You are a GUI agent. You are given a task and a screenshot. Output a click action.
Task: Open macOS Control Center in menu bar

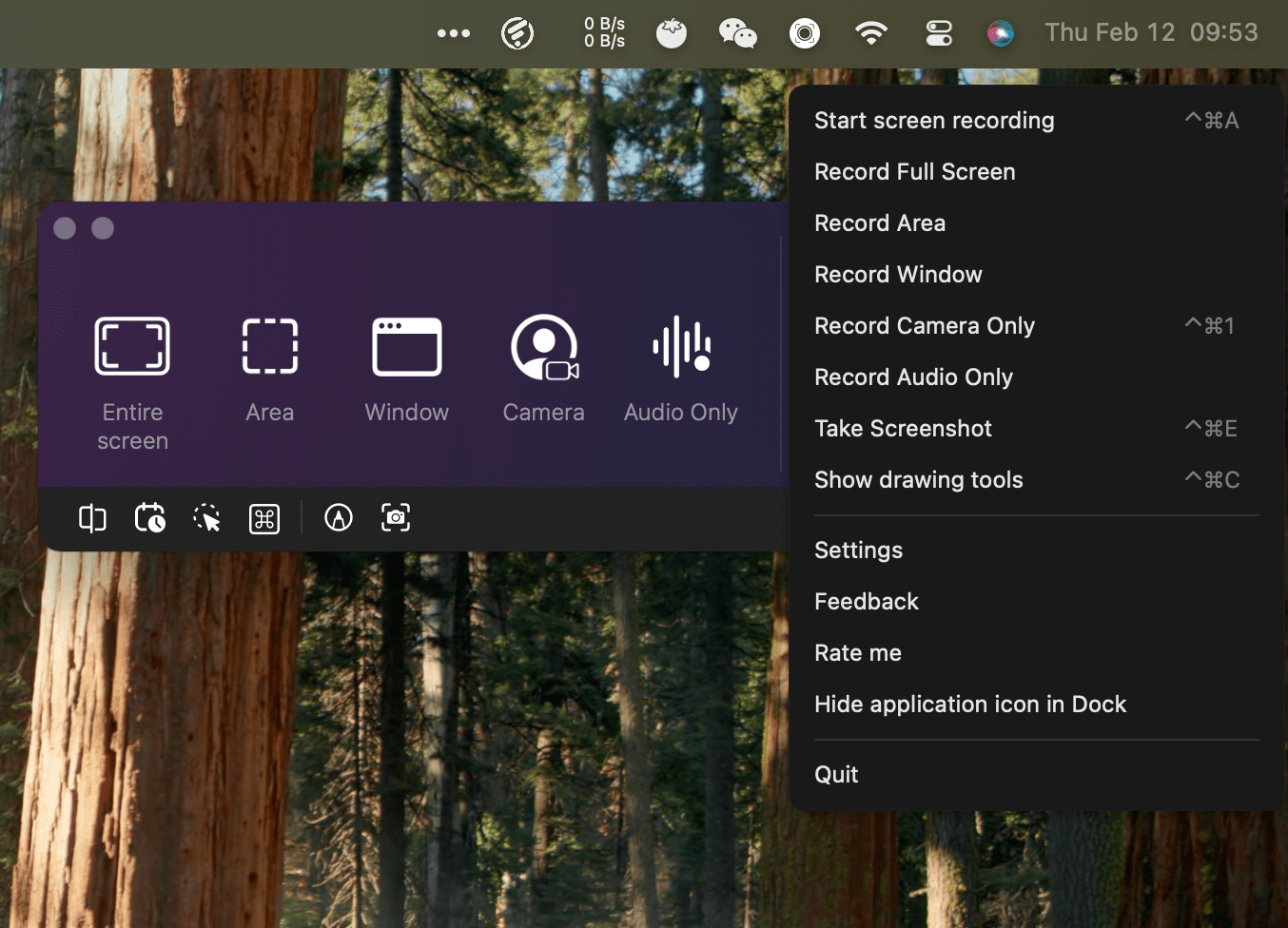[x=939, y=34]
